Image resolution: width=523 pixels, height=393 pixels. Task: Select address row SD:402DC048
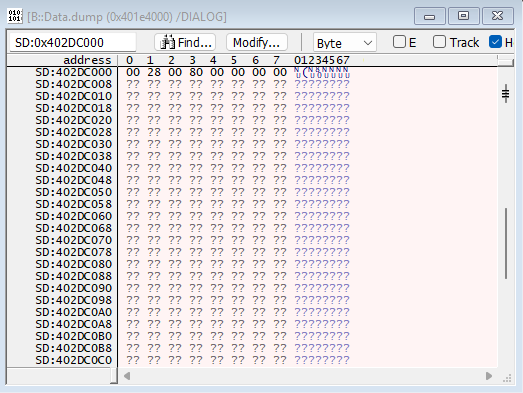coord(74,180)
